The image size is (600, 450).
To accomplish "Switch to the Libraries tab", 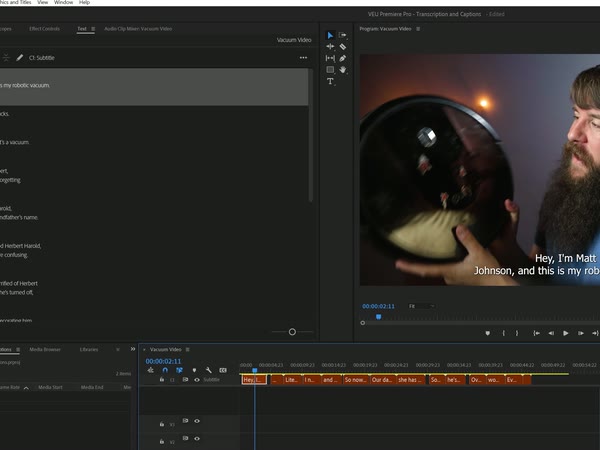I will [89, 349].
